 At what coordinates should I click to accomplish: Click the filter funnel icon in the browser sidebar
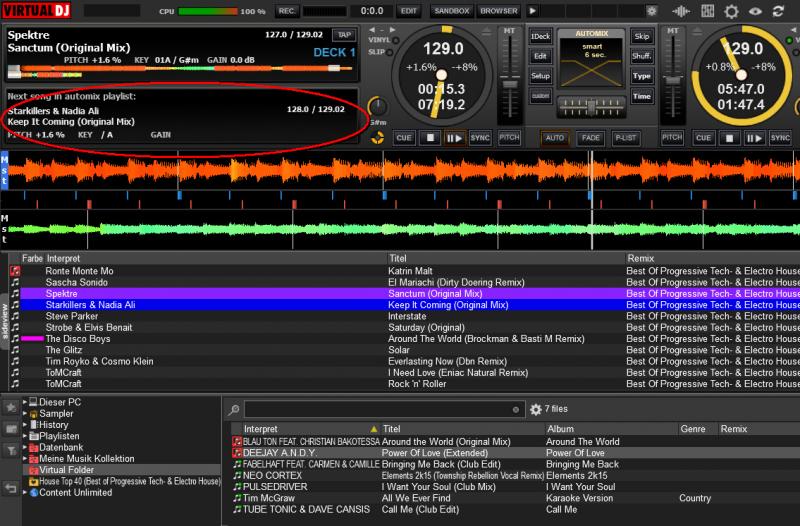pos(11,450)
